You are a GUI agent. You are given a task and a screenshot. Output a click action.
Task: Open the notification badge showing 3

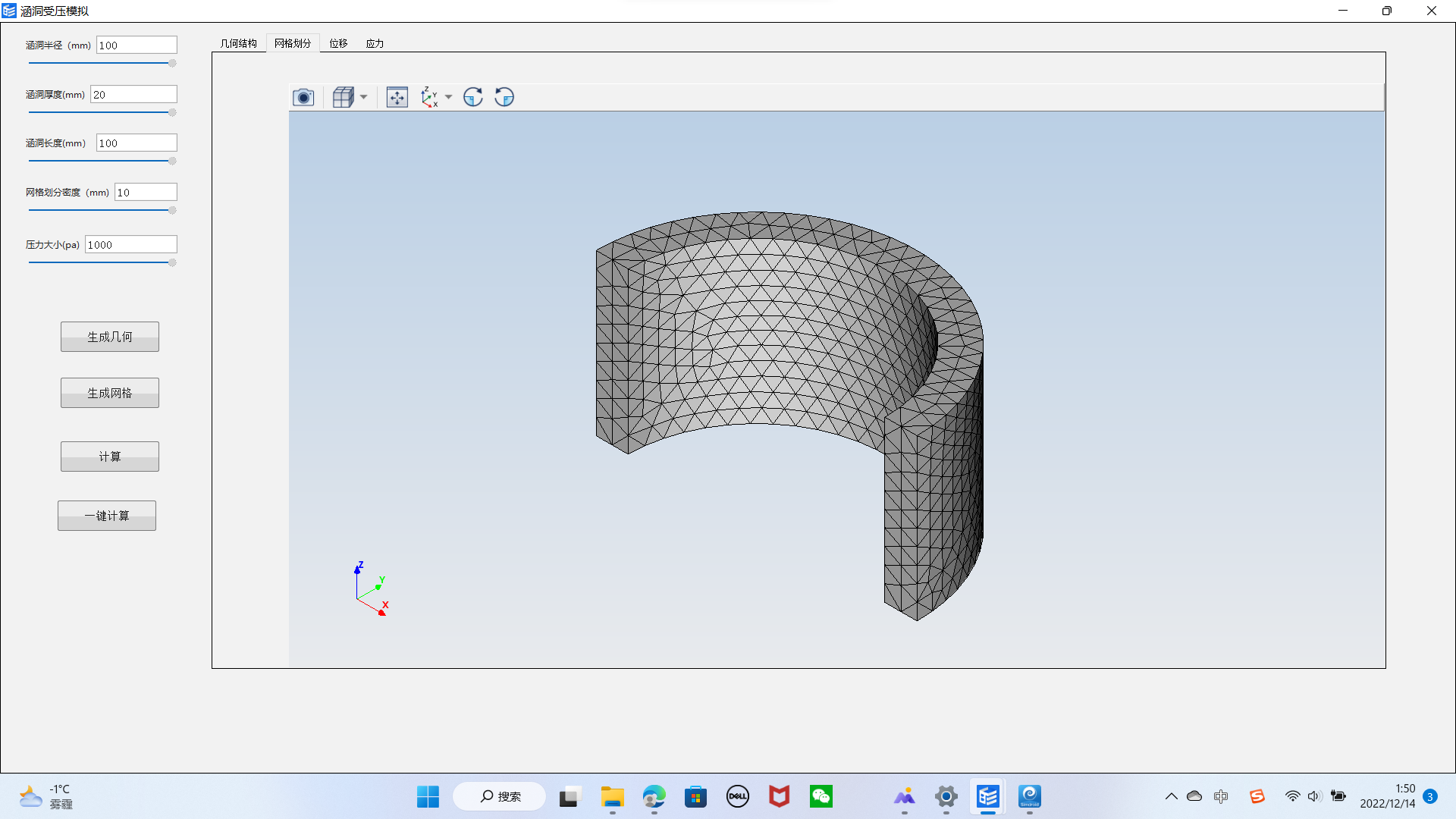(1430, 796)
